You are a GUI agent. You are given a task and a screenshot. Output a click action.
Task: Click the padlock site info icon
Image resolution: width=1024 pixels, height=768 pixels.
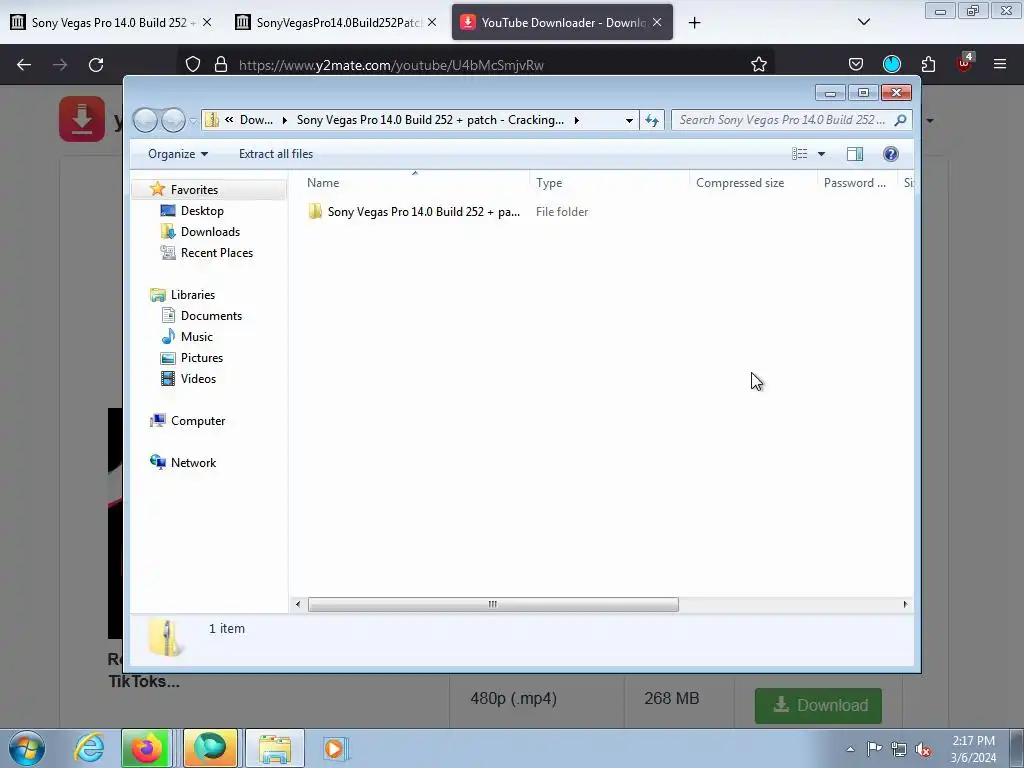pyautogui.click(x=221, y=65)
